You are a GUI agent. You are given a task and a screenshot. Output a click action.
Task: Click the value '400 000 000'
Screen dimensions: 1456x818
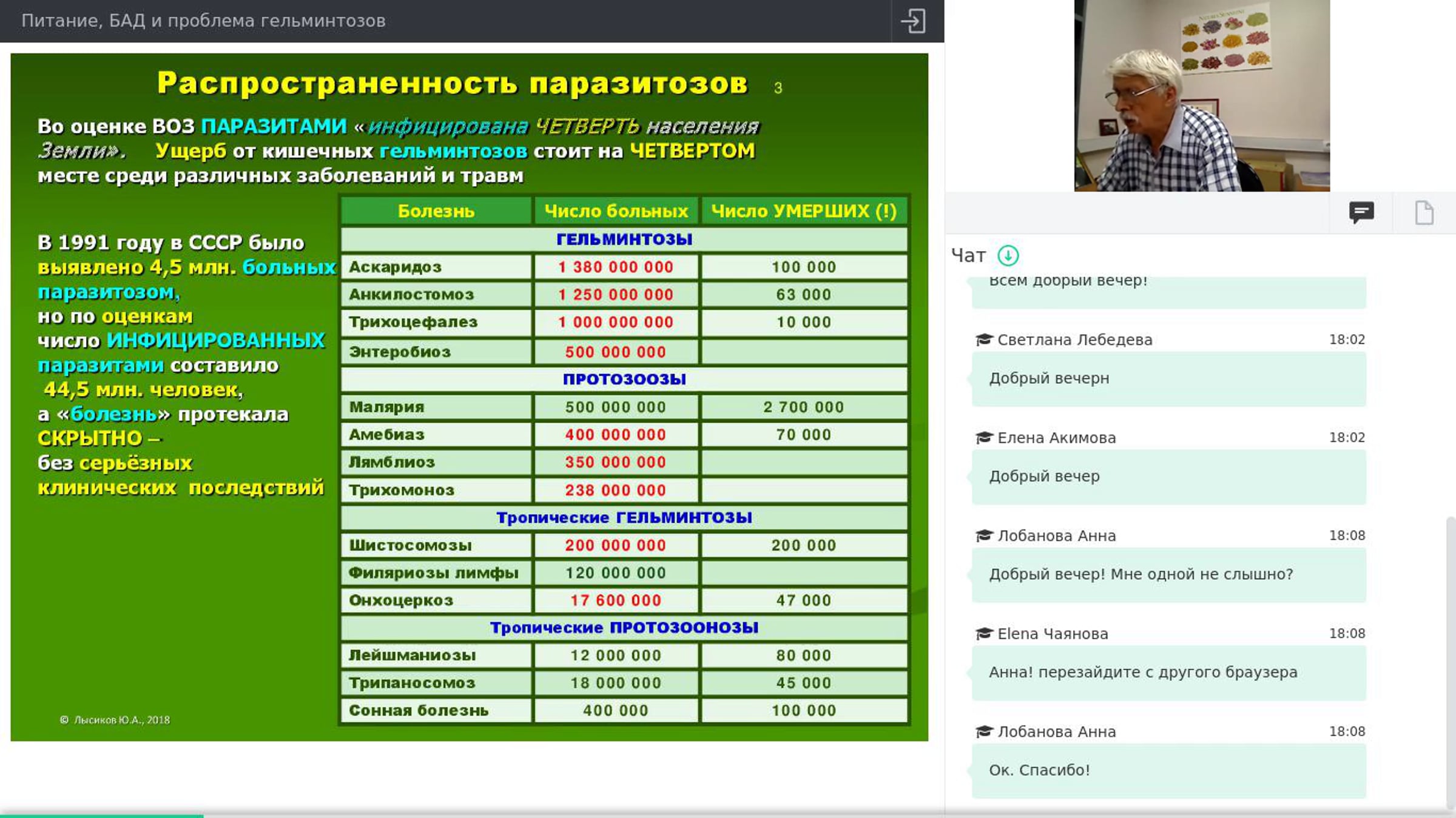(x=616, y=435)
